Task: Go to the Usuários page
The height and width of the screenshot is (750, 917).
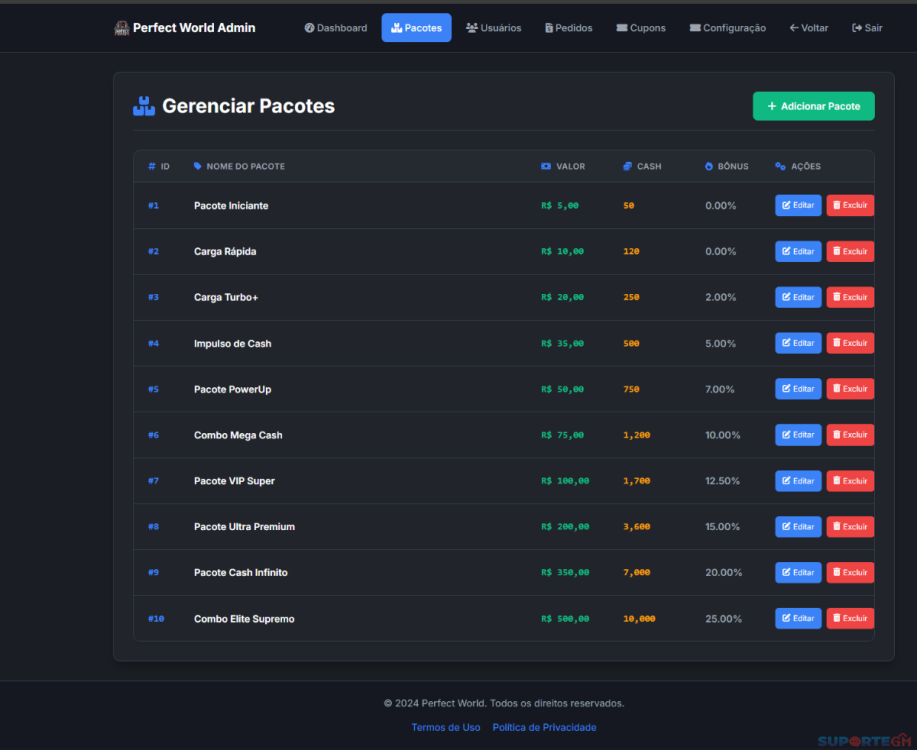Action: tap(493, 28)
